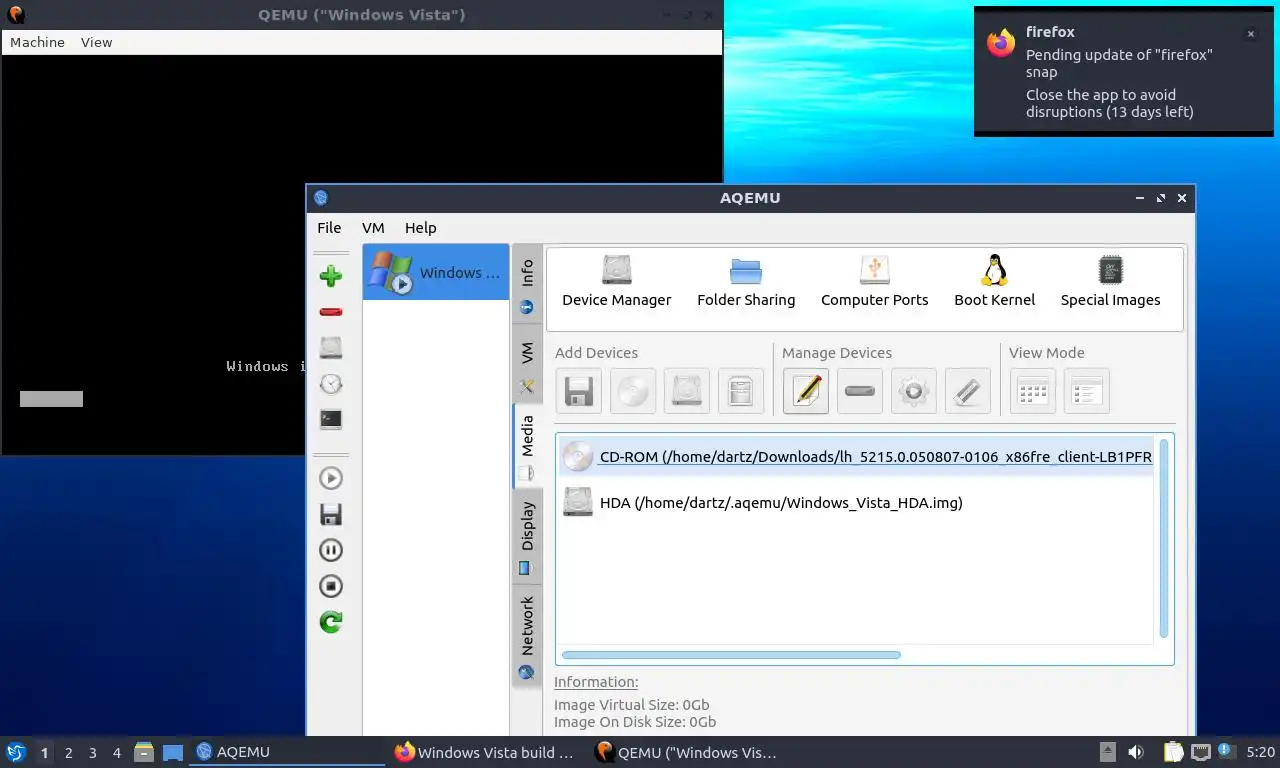
Task: Open Device Manager
Action: pos(617,281)
